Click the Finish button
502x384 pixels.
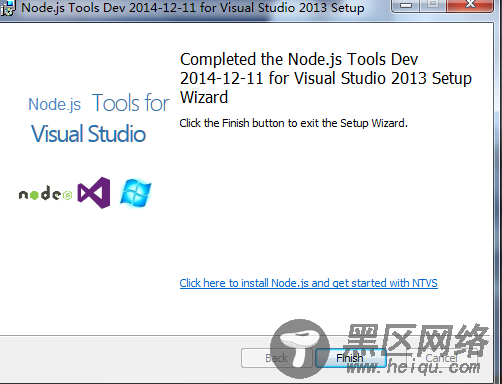351,358
